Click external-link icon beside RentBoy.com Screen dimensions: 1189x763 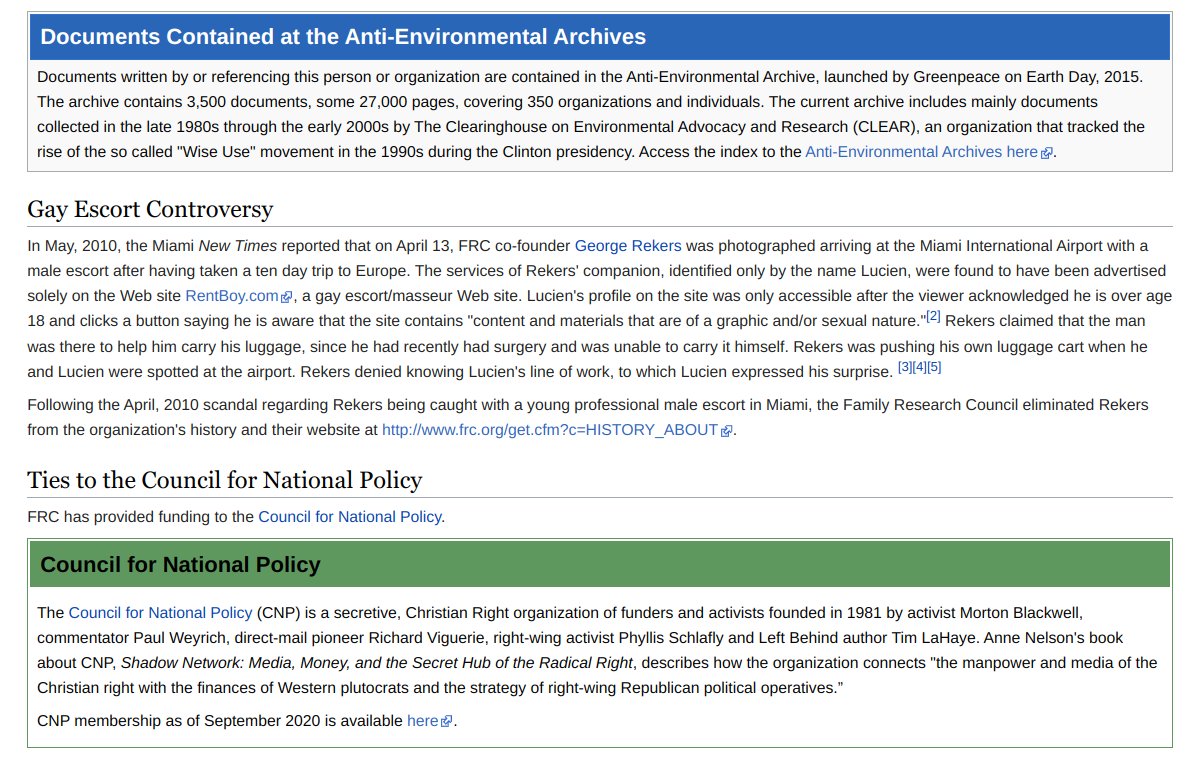click(x=286, y=297)
